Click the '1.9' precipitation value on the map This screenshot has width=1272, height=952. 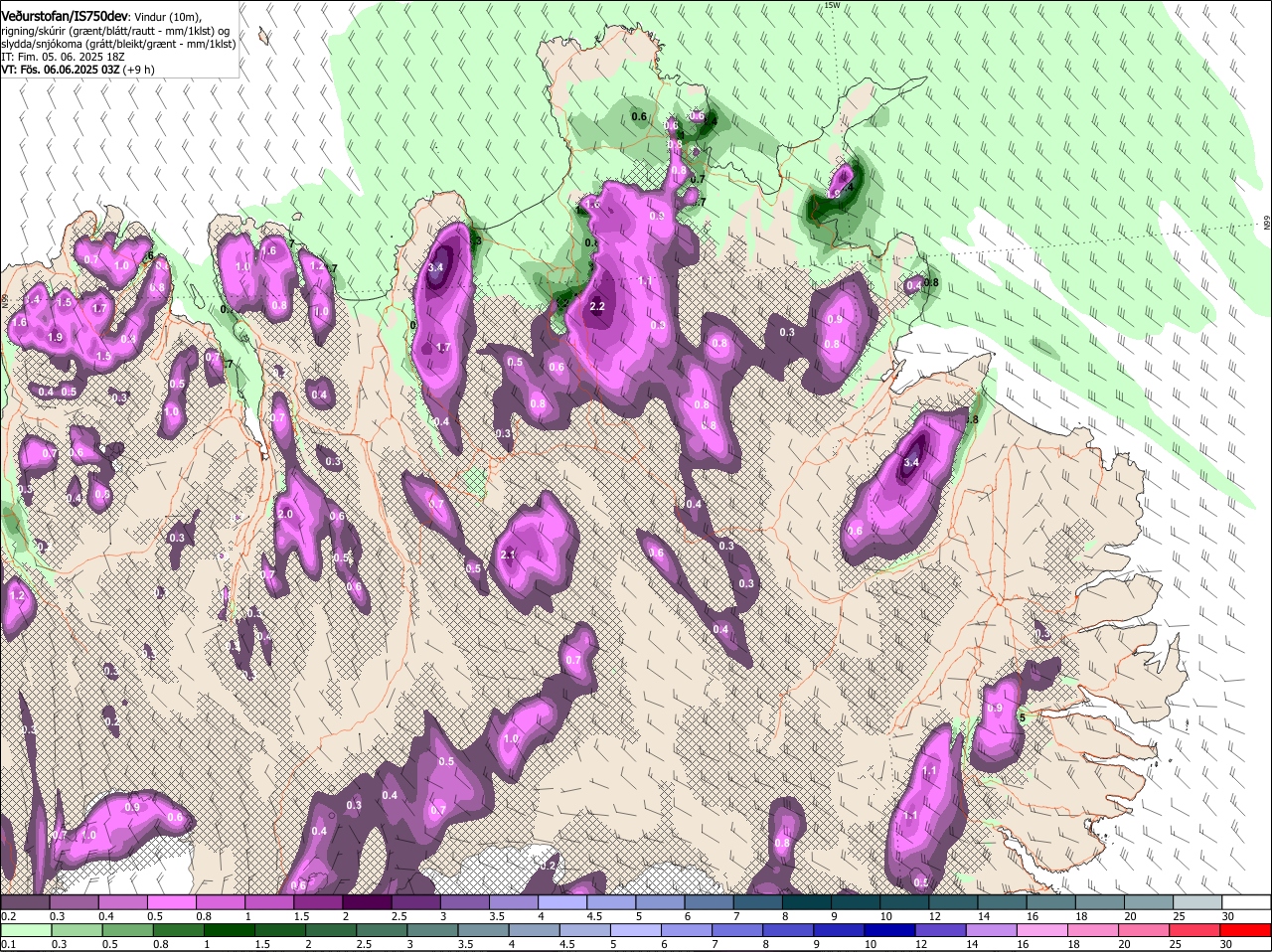(x=56, y=338)
